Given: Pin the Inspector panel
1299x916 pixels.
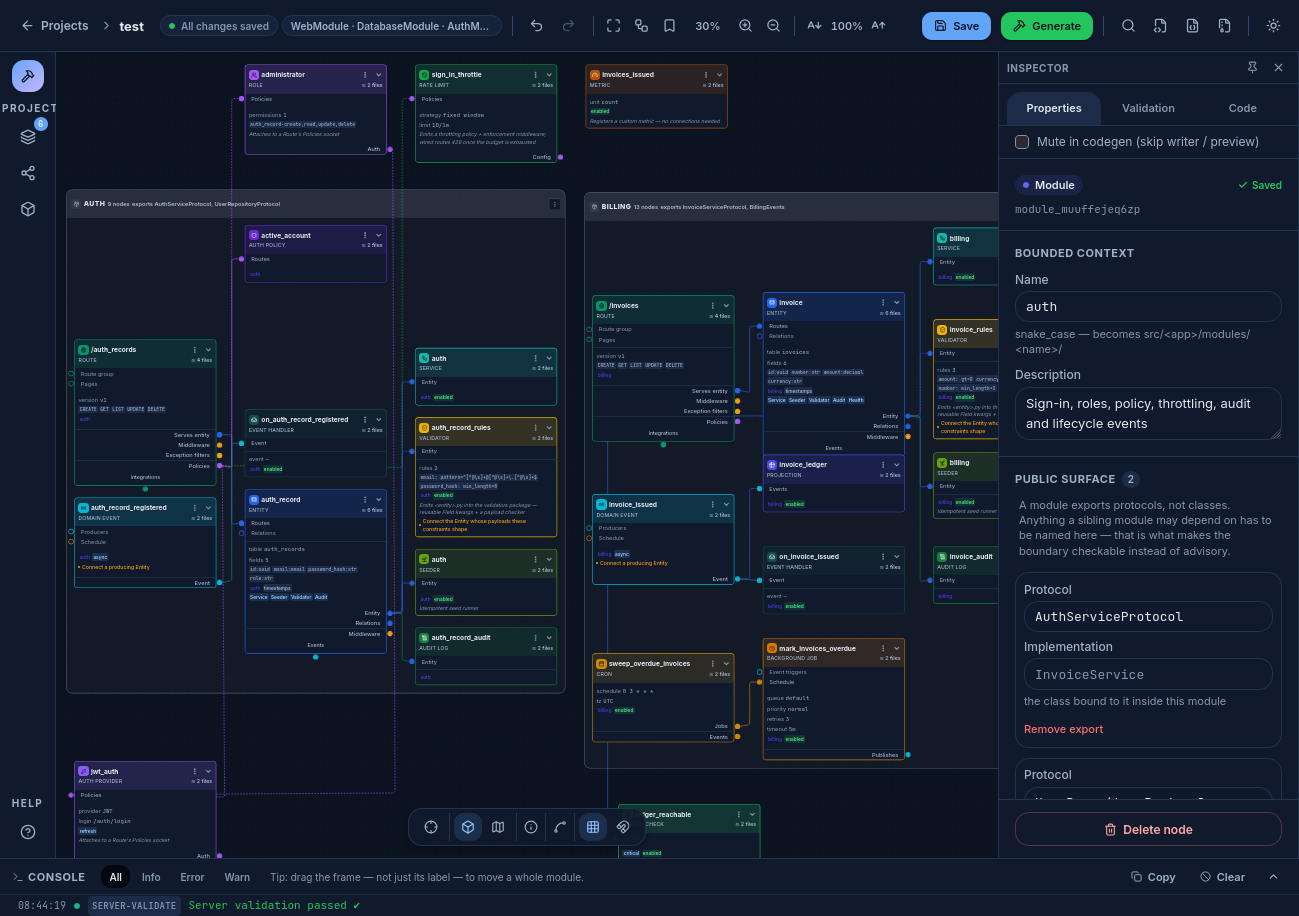Looking at the screenshot, I should coord(1252,68).
